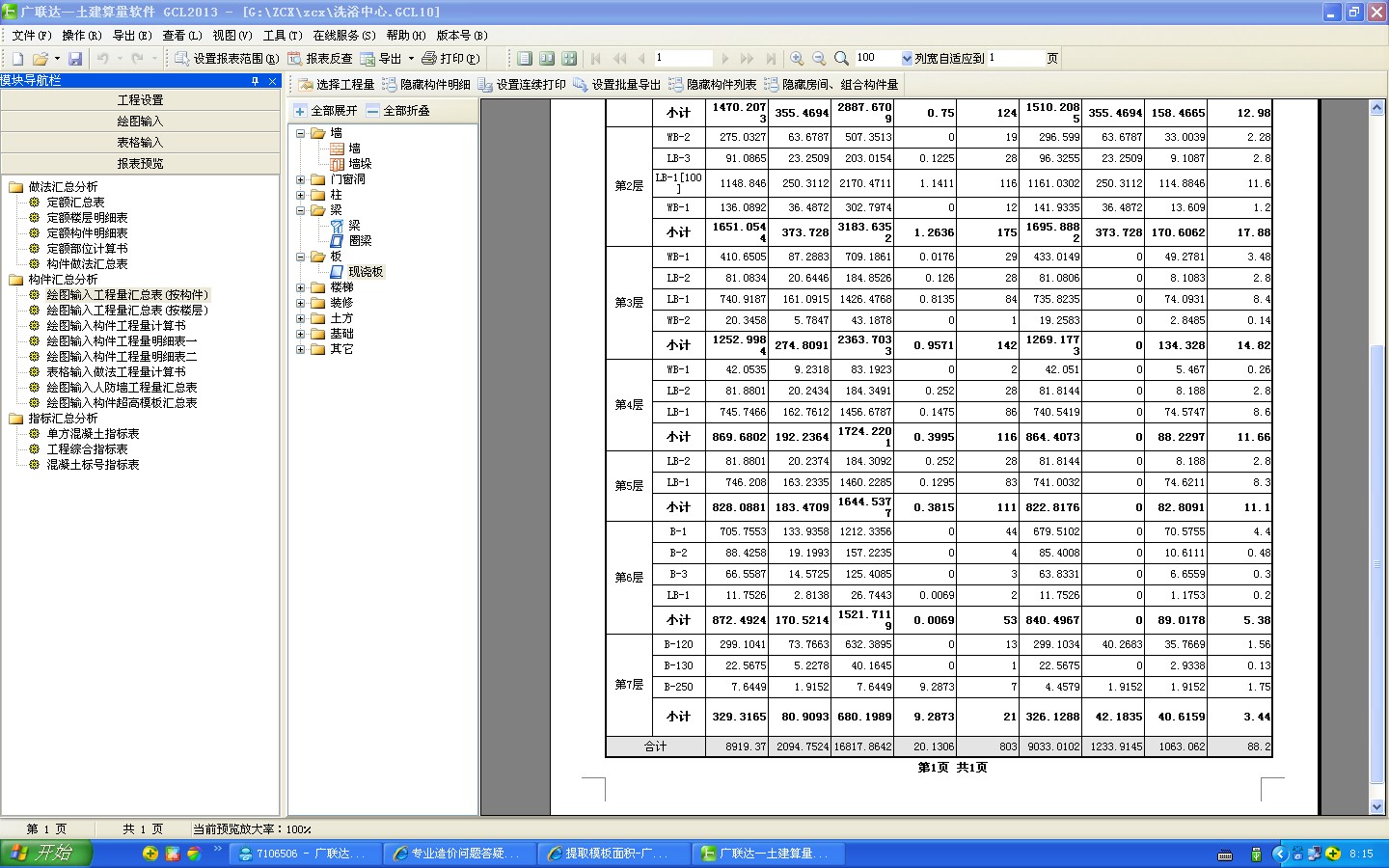Click 设置连续打印 button
1389x868 pixels.
pos(522,85)
